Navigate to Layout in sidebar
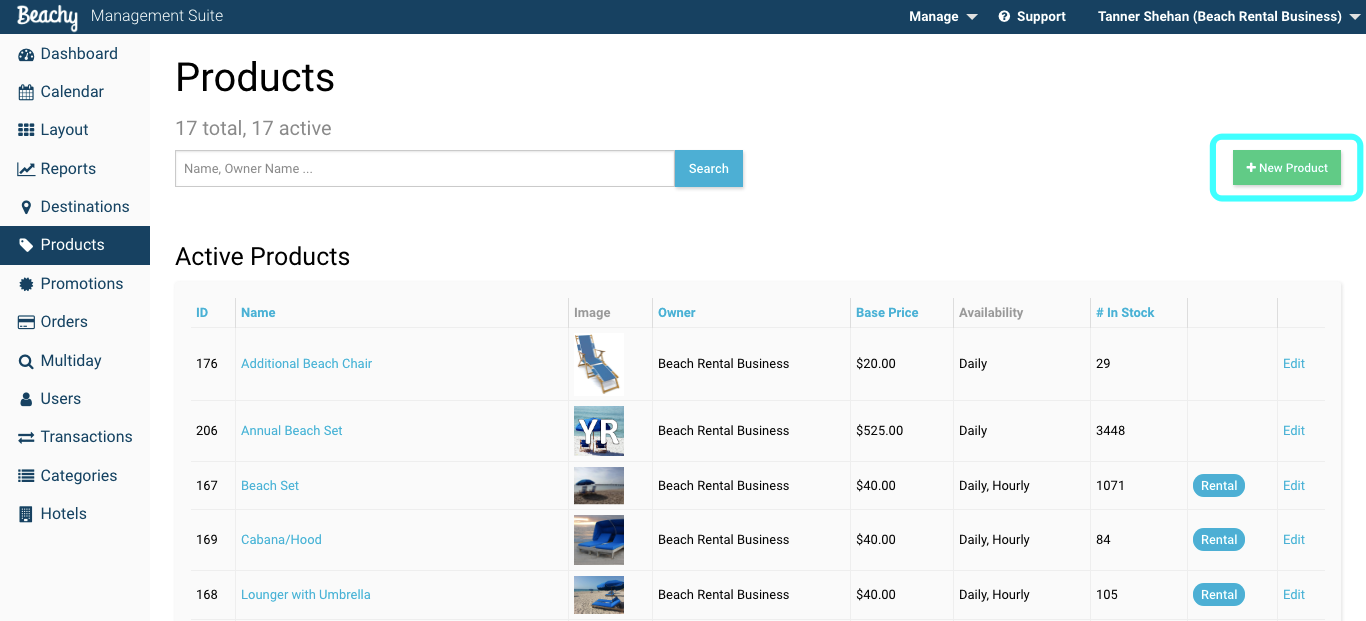Screen dimensions: 1366x621 (x=75, y=130)
